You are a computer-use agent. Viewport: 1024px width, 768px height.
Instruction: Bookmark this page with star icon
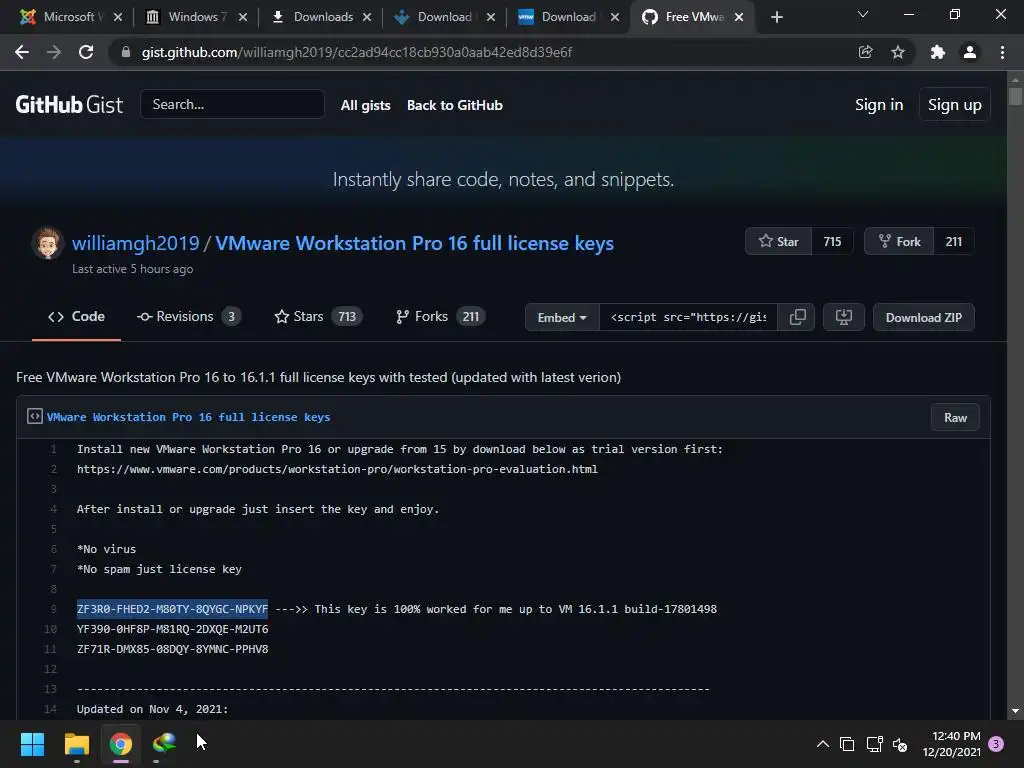click(898, 52)
